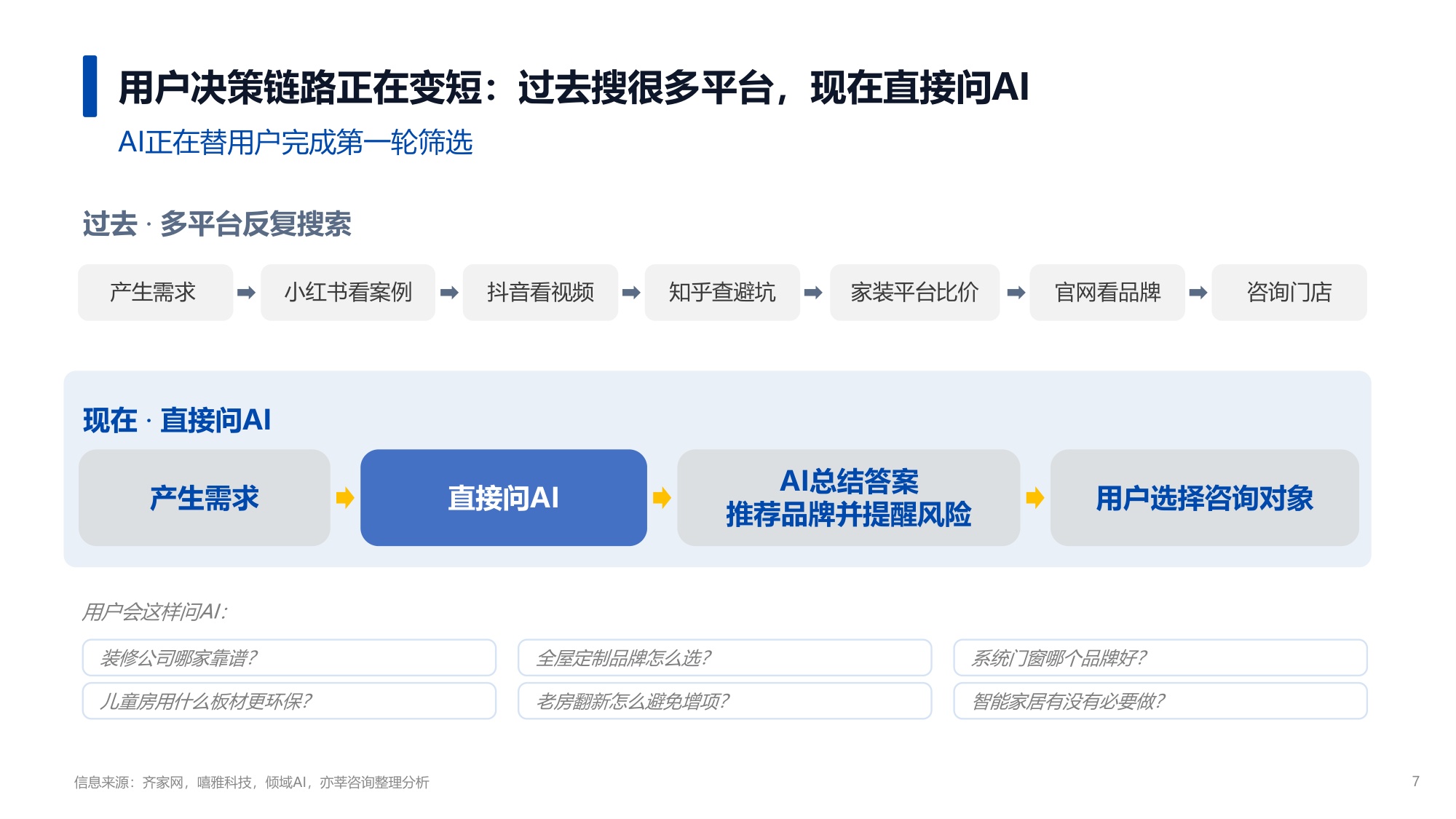Click the question 儿童房用什么板材更环保?
Screen dimensions: 1456x819
[289, 701]
